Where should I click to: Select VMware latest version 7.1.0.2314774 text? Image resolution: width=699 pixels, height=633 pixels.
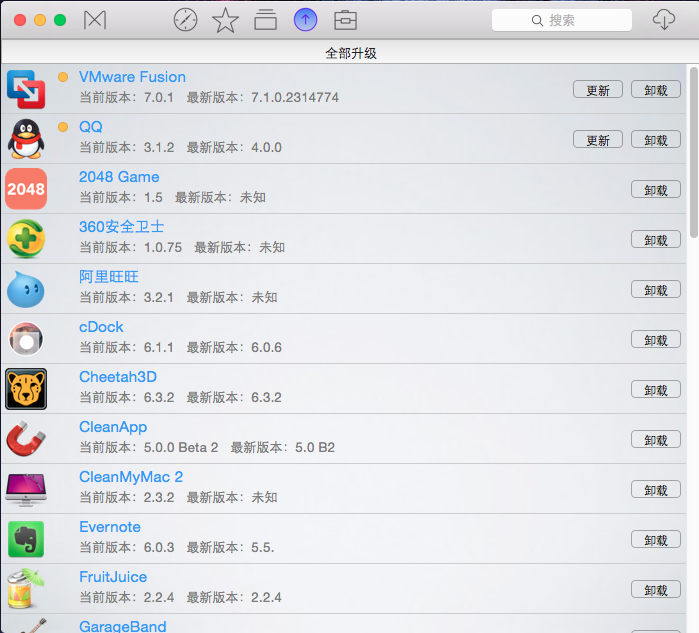[295, 97]
